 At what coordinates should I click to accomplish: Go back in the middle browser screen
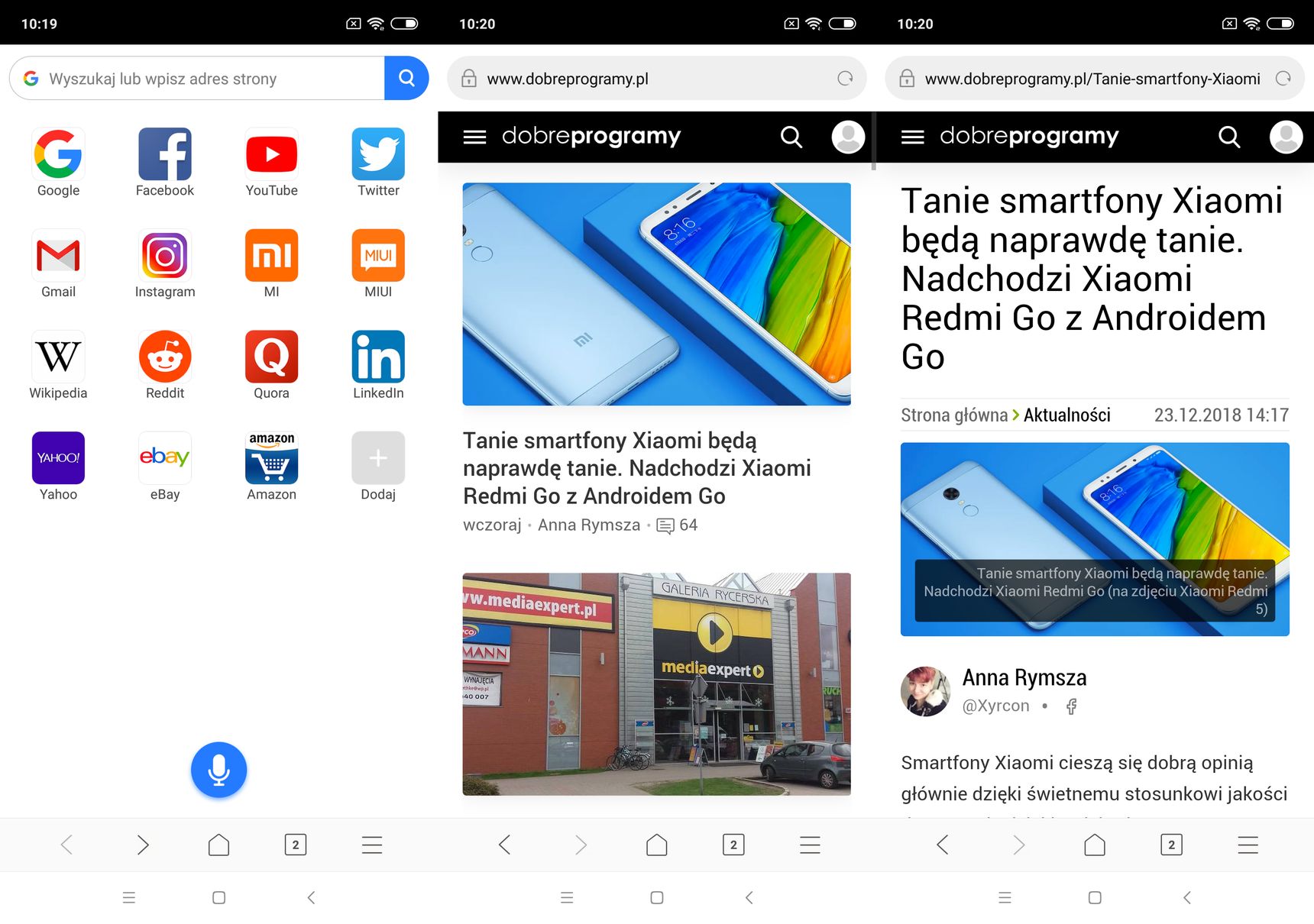(504, 845)
